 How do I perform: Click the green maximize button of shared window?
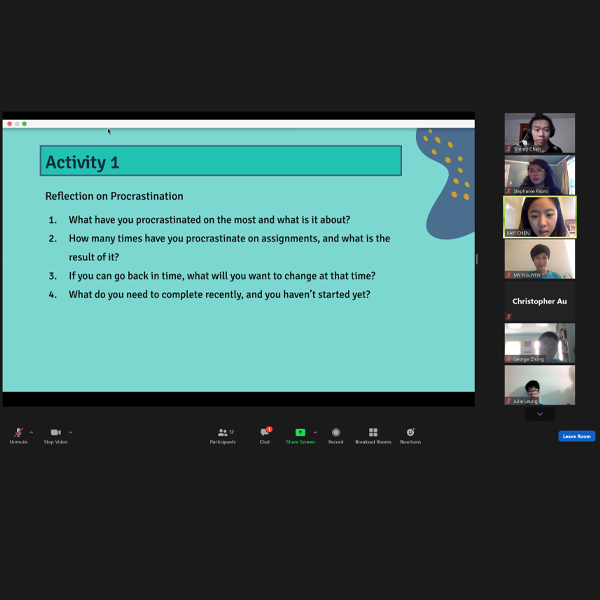[x=24, y=124]
